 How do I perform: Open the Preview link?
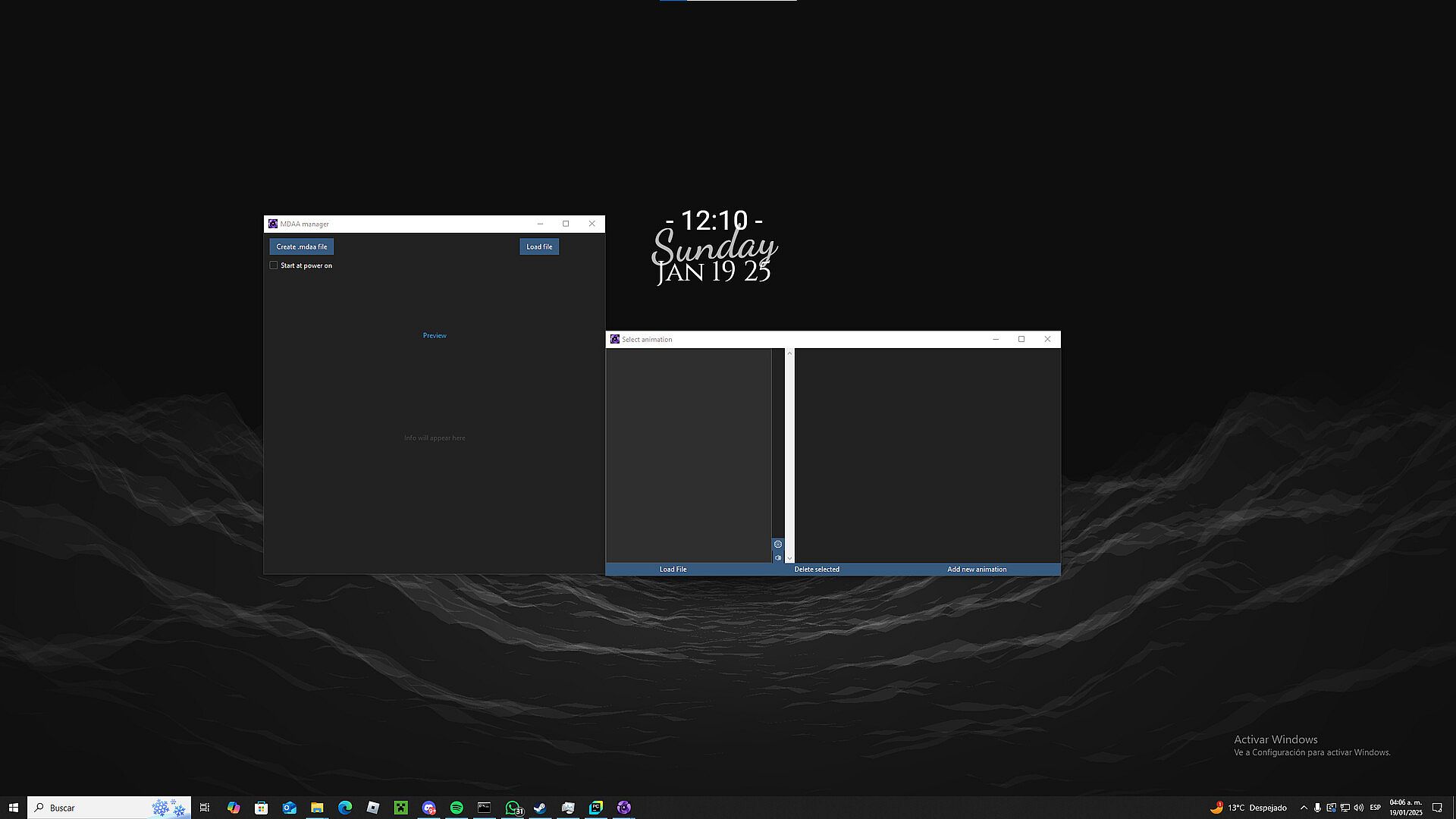click(x=435, y=335)
